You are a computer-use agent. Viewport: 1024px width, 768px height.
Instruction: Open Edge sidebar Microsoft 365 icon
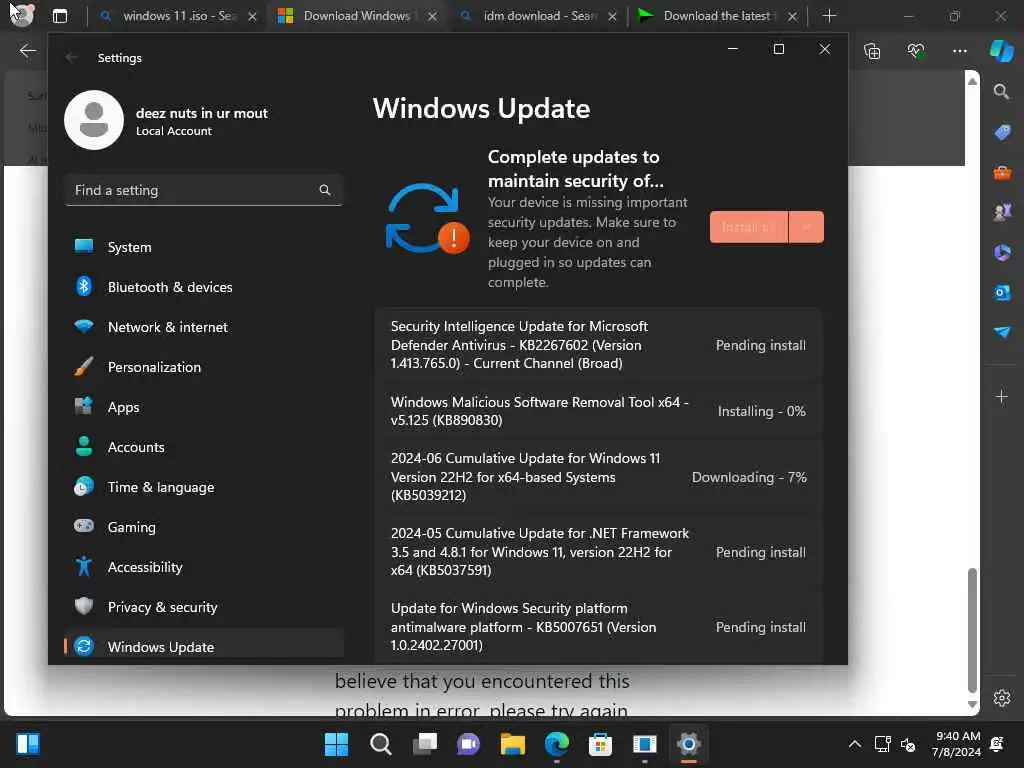click(x=1002, y=253)
